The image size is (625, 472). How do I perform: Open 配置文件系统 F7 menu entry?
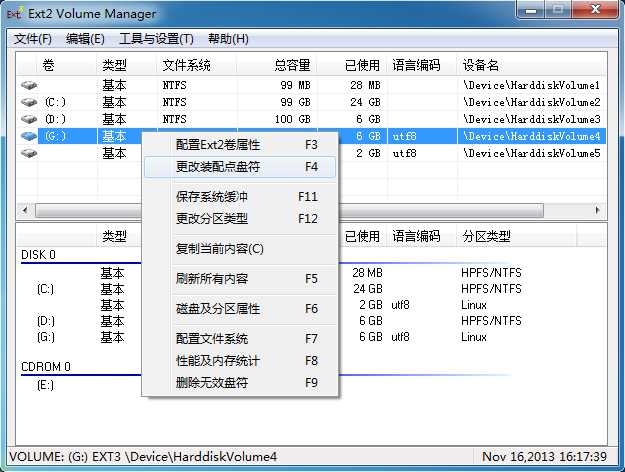pos(240,339)
